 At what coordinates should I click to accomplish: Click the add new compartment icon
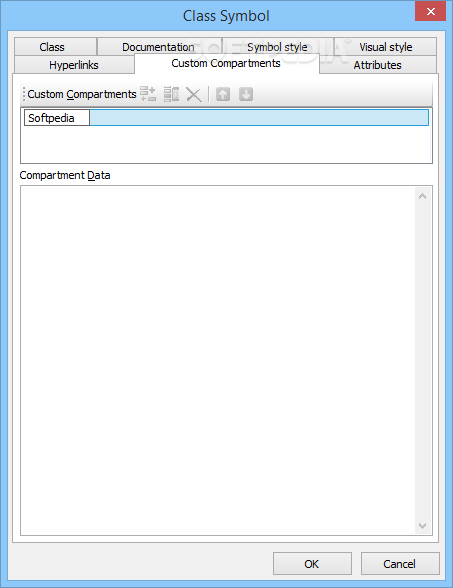(148, 94)
